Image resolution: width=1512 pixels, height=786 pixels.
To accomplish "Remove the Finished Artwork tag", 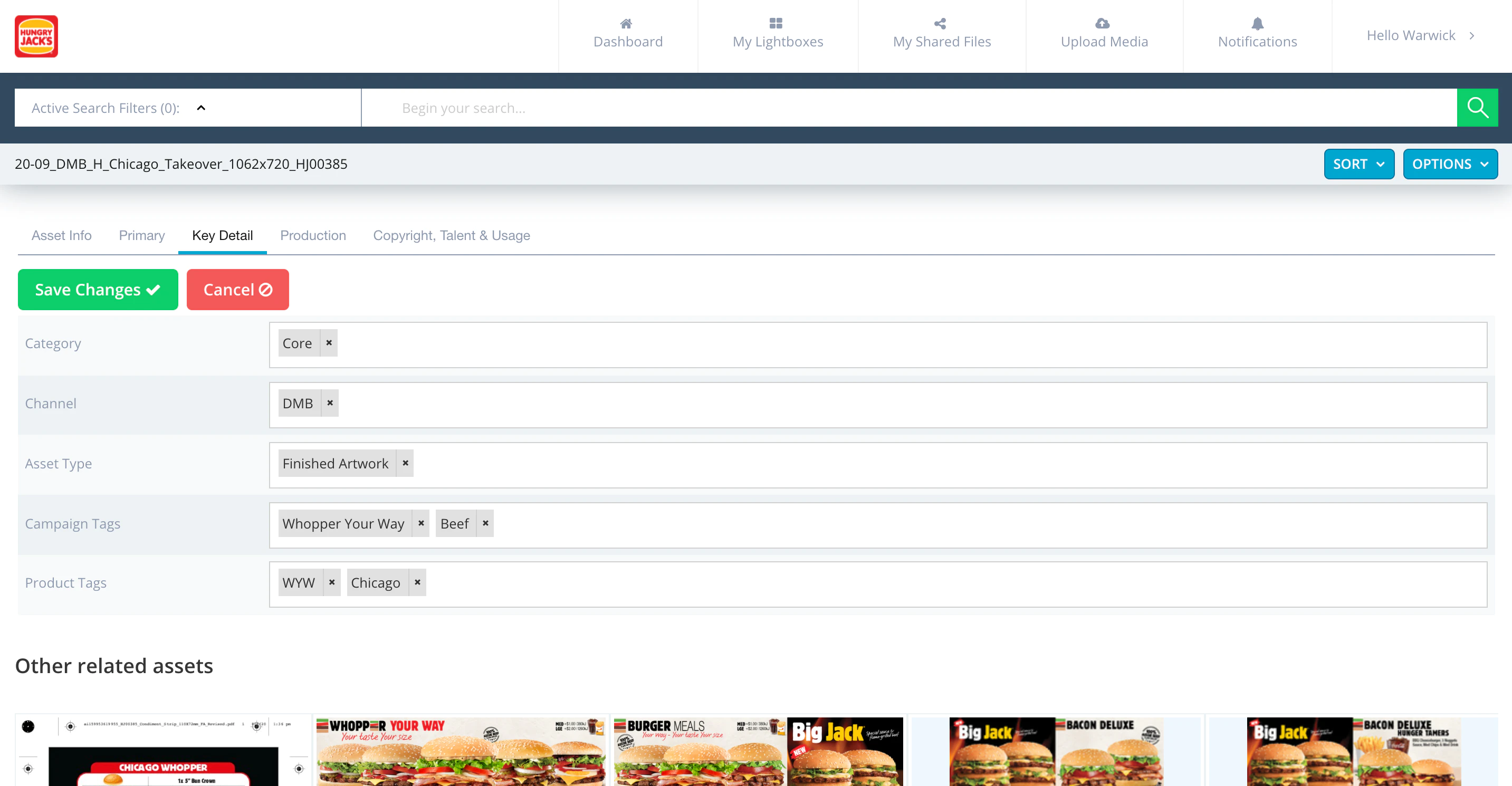I will click(x=406, y=463).
